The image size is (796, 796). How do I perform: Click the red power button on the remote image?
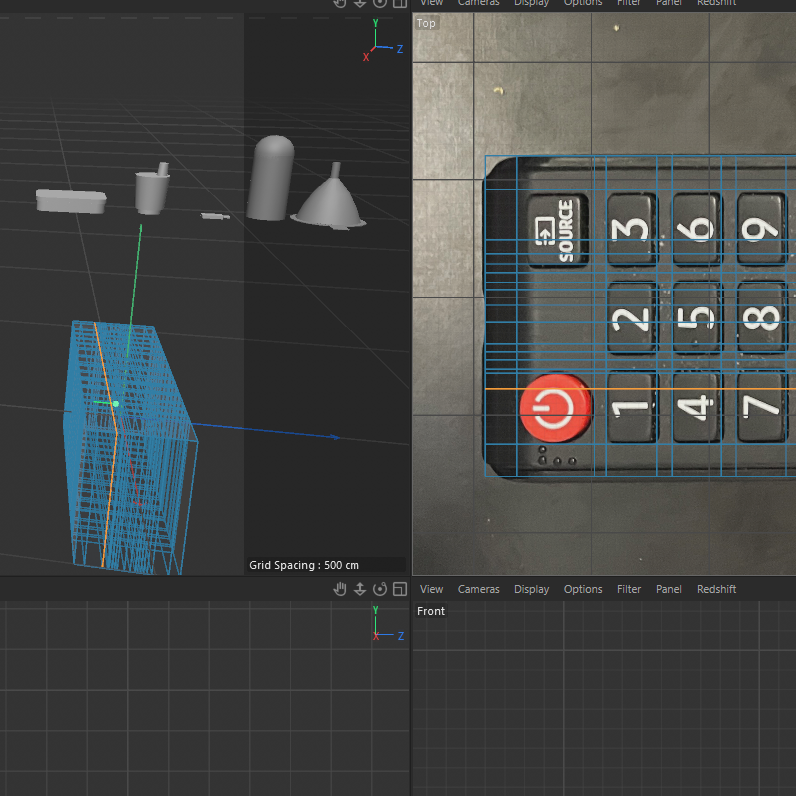coord(555,408)
